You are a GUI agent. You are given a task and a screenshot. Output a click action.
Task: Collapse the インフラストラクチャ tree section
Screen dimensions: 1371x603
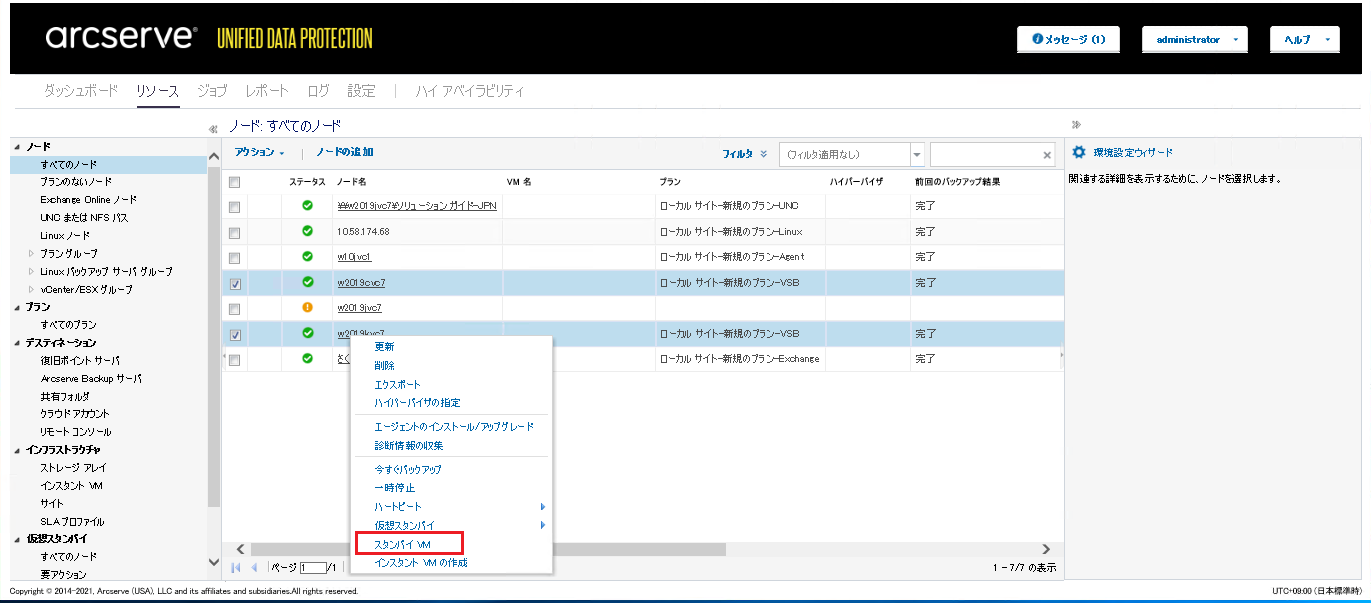click(17, 450)
